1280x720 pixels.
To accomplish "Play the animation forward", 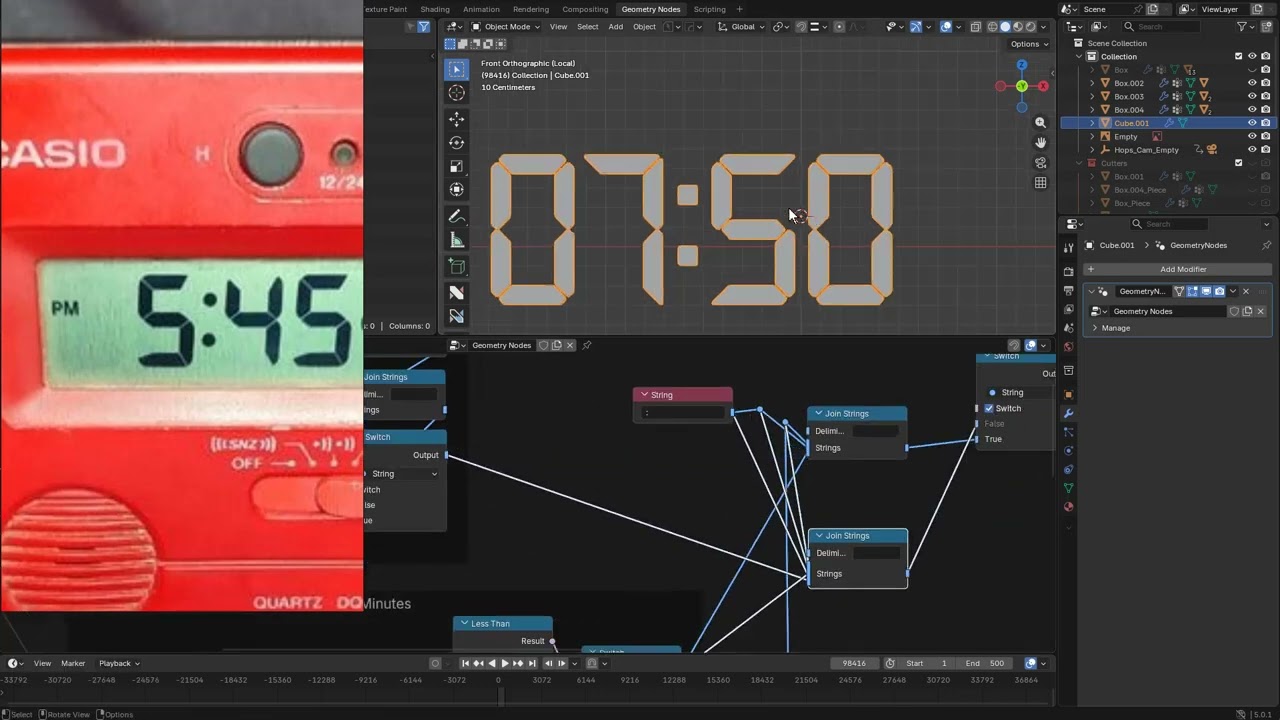I will pyautogui.click(x=504, y=663).
